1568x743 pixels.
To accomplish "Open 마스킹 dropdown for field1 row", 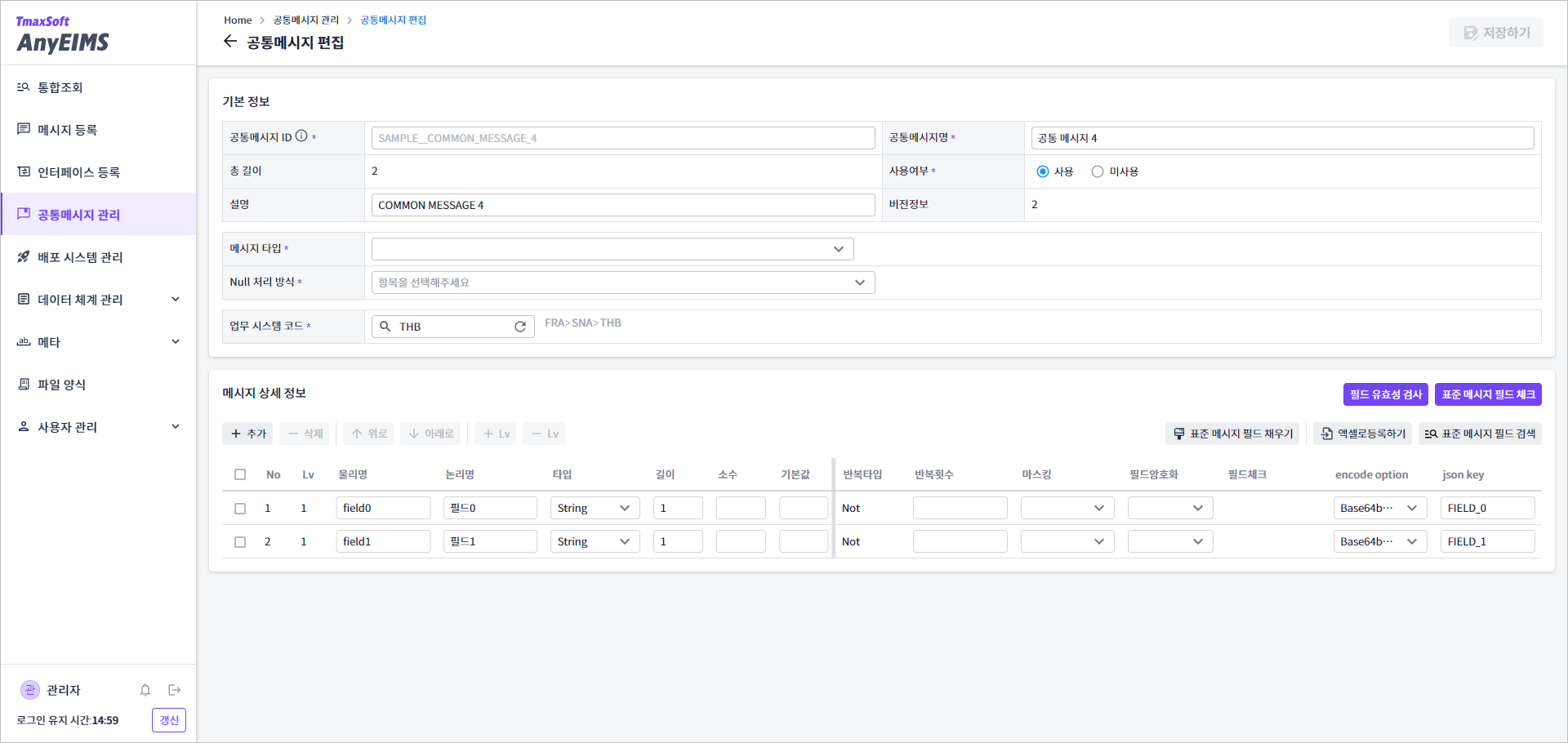I will pos(1067,541).
